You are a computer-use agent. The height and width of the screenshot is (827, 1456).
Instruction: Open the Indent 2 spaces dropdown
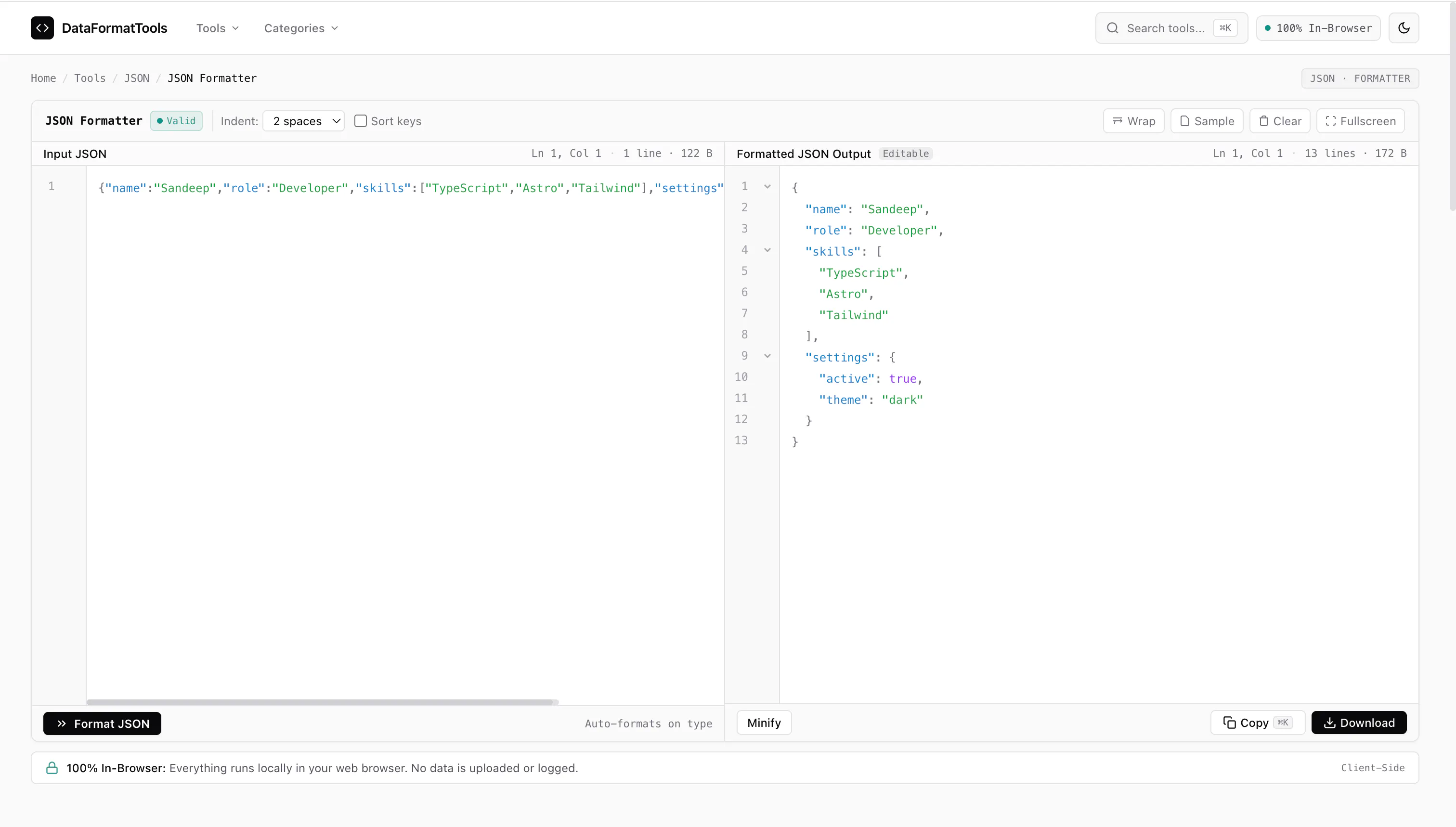point(303,121)
